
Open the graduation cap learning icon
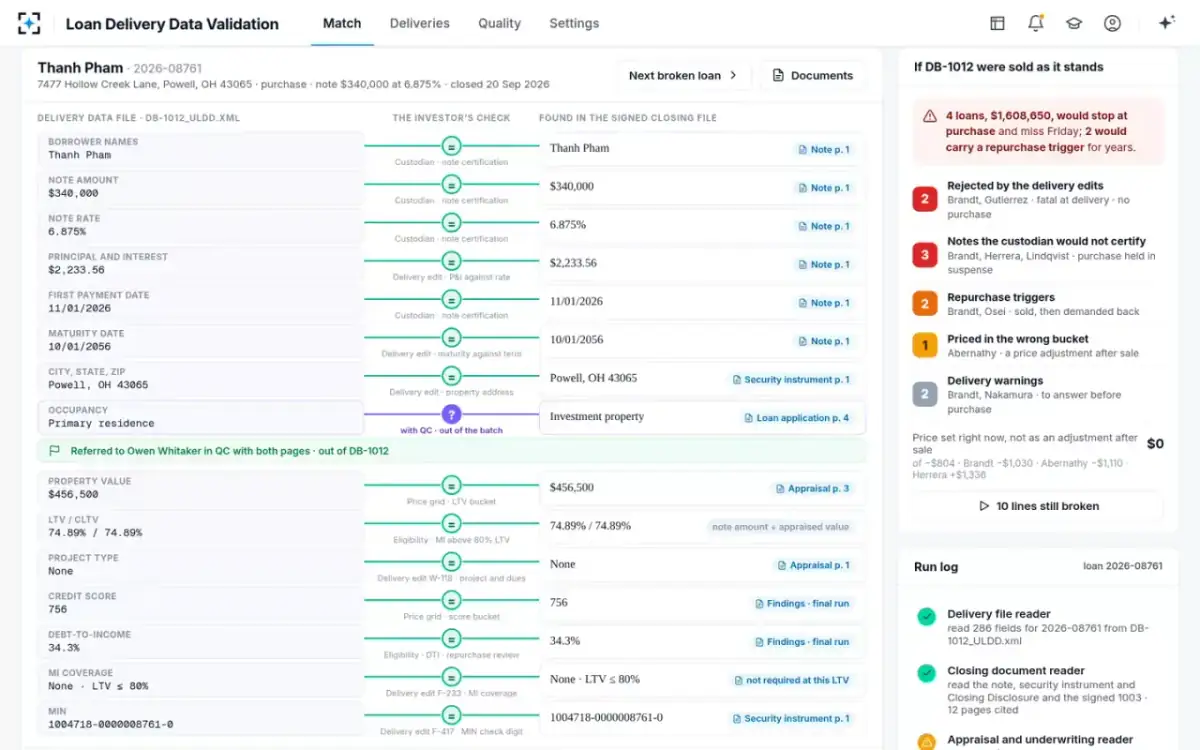click(1073, 23)
